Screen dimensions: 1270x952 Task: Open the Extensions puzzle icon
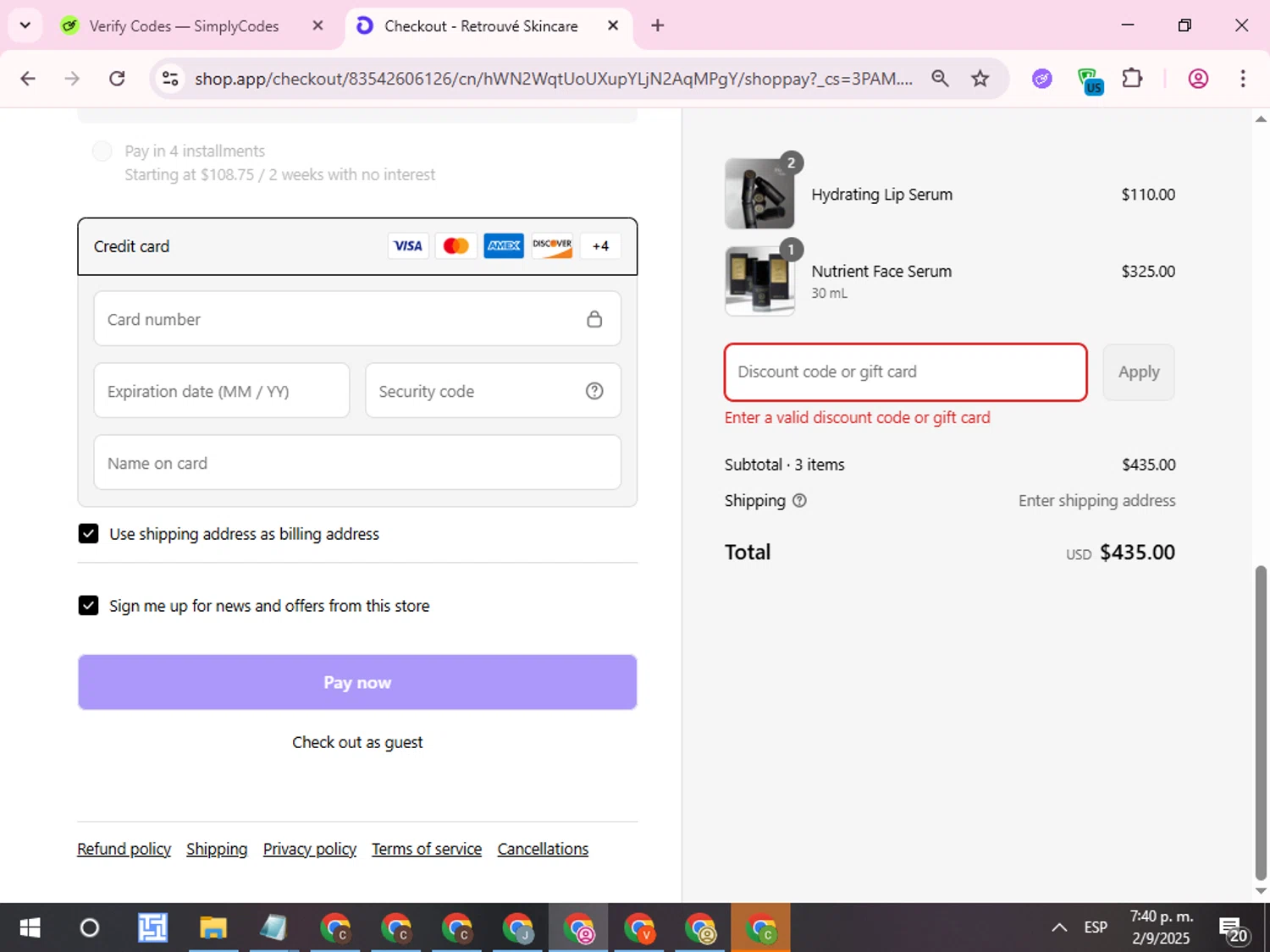[1132, 79]
